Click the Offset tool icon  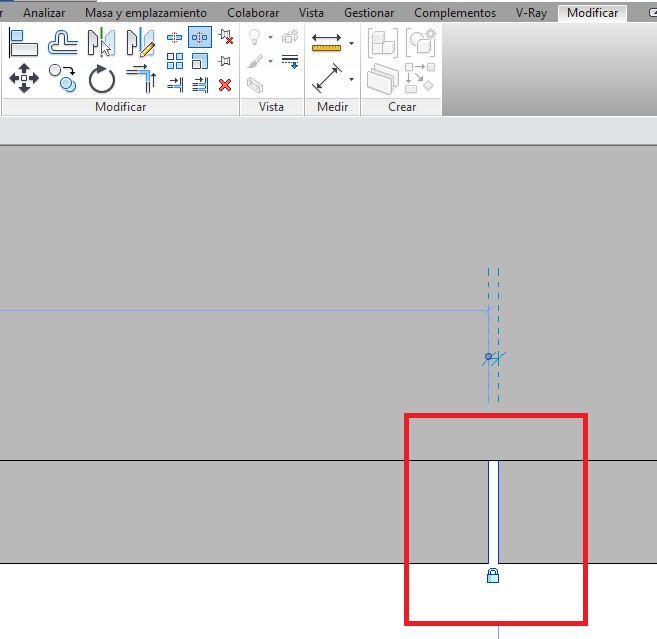tap(63, 43)
